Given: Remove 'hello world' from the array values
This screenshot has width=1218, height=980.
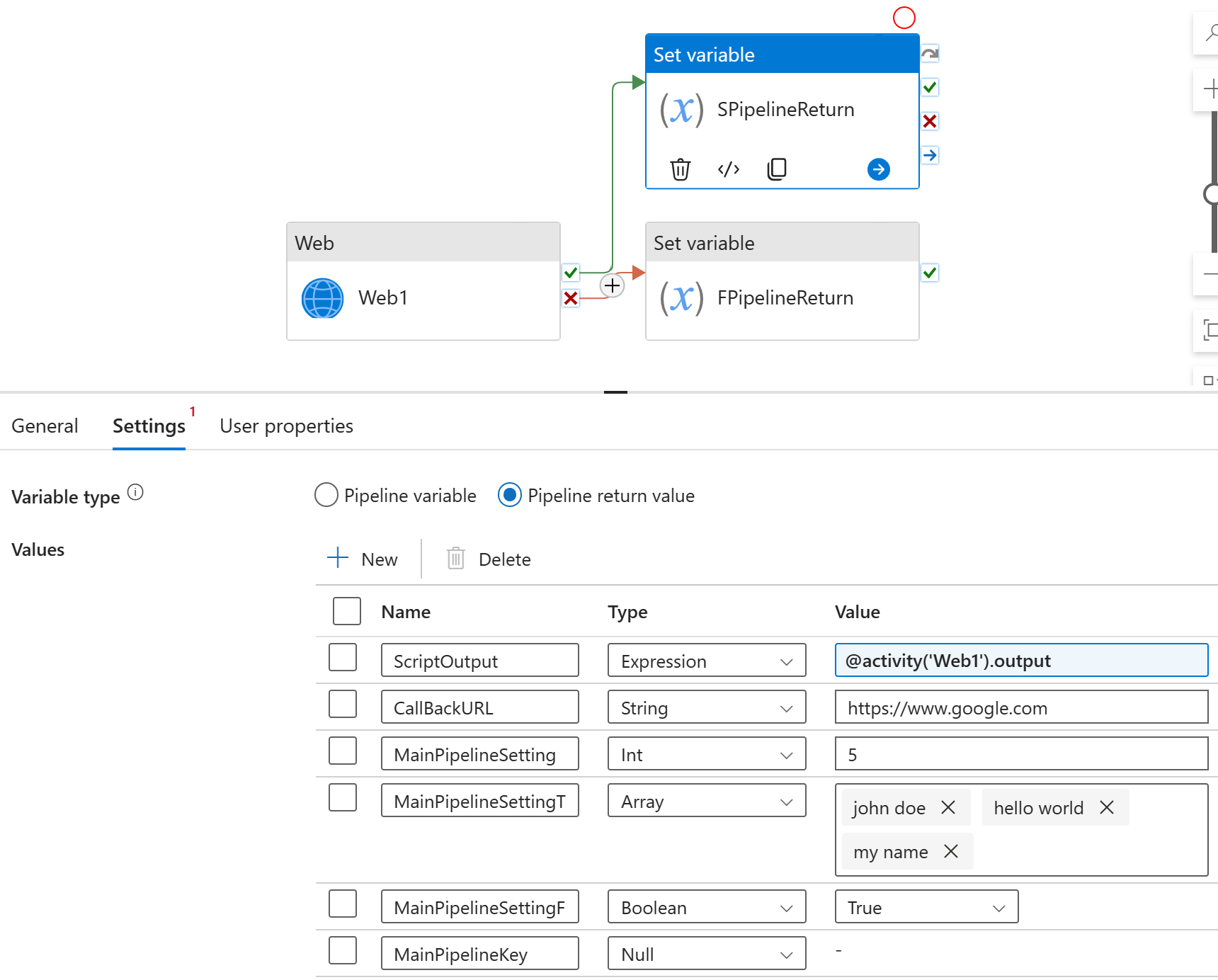Looking at the screenshot, I should pos(1107,807).
